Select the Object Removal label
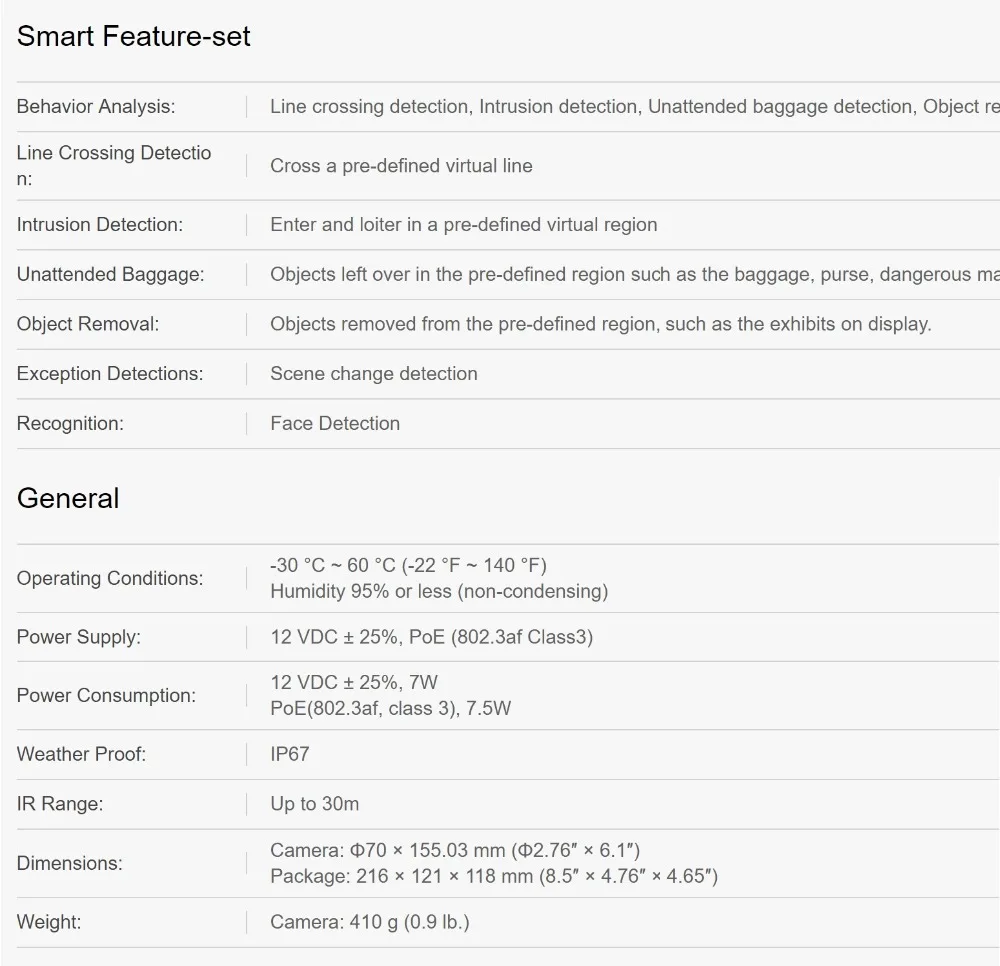 (88, 324)
